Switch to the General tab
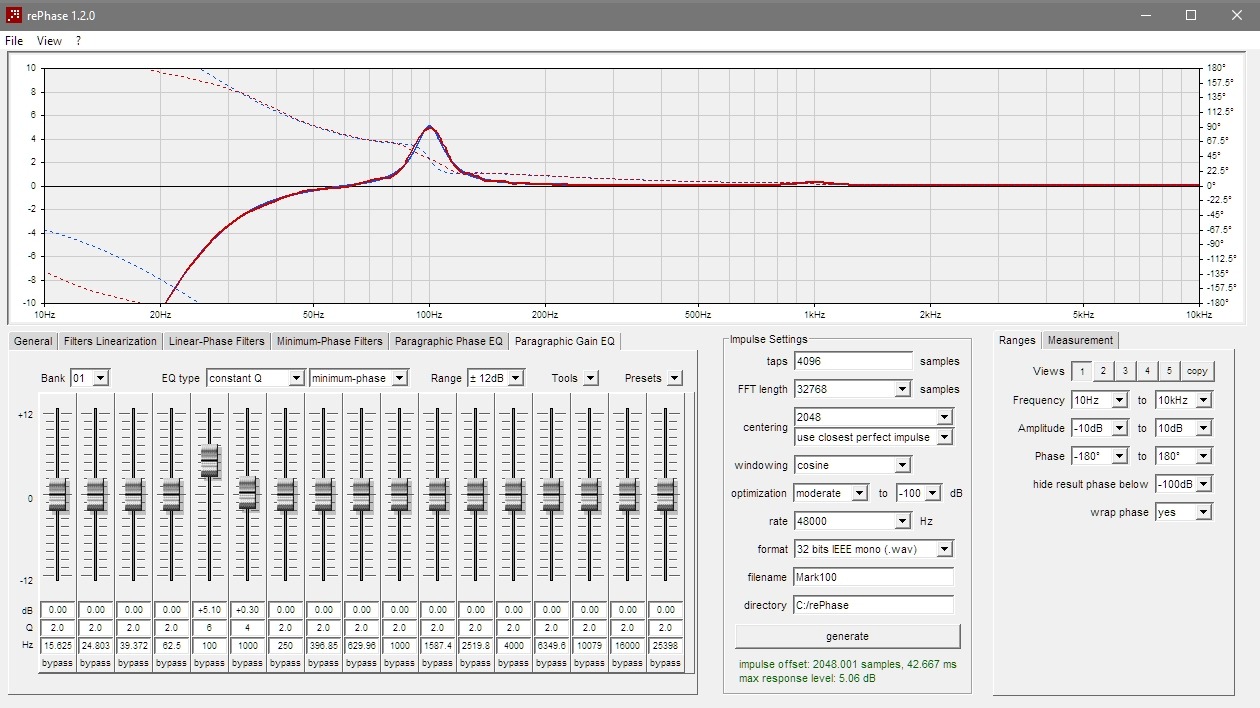 (x=33, y=341)
